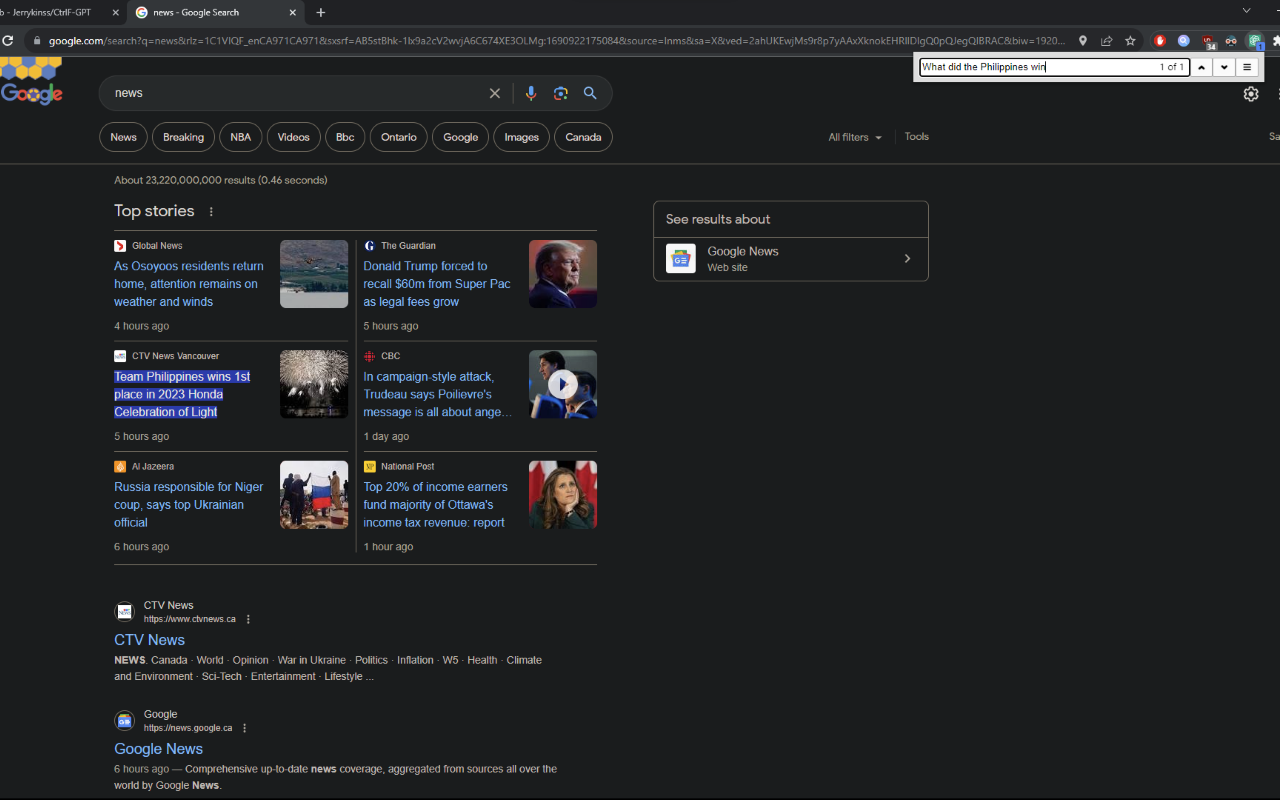Go to next match in find popup
Image resolution: width=1280 pixels, height=800 pixels.
(1224, 67)
